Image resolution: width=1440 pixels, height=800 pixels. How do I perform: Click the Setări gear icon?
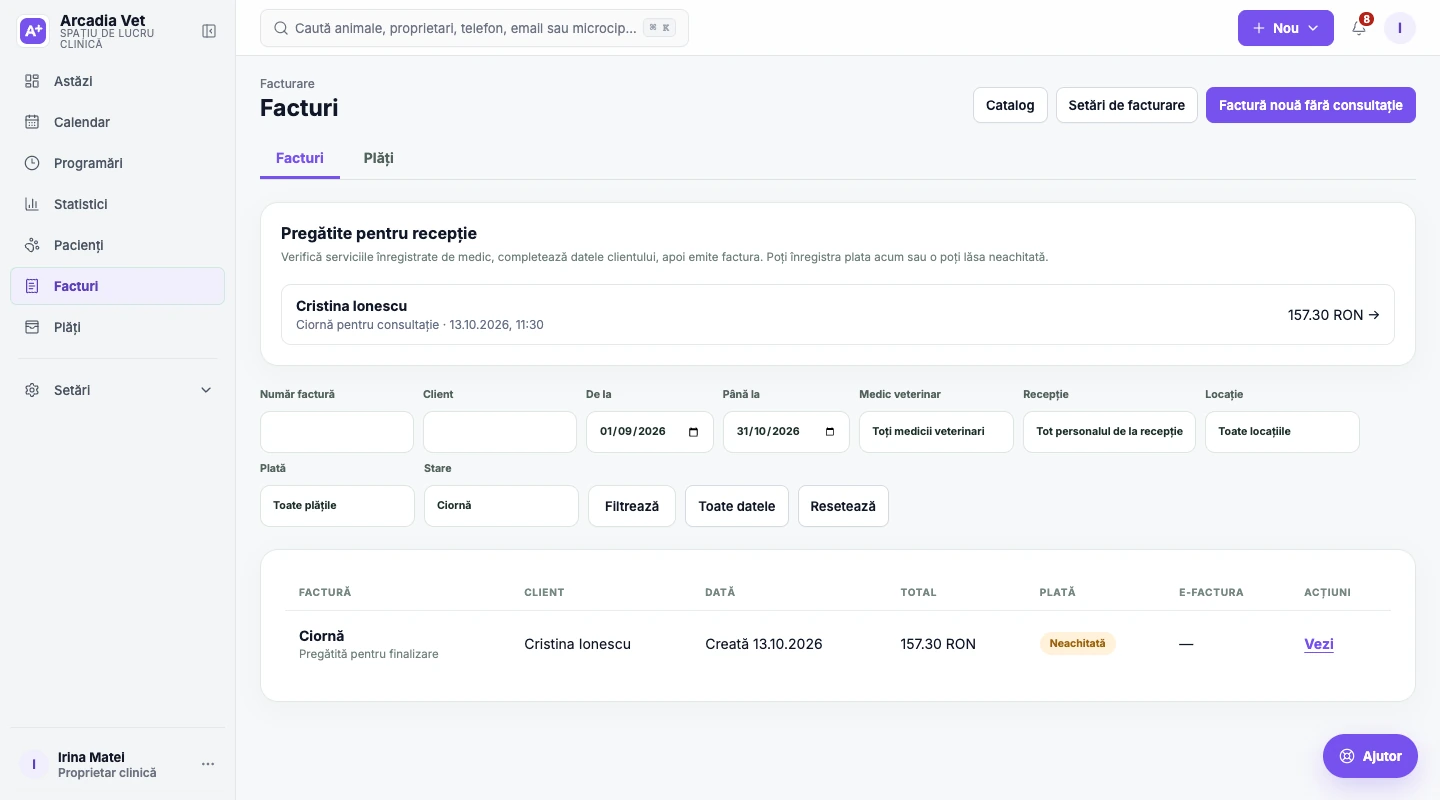[x=32, y=390]
